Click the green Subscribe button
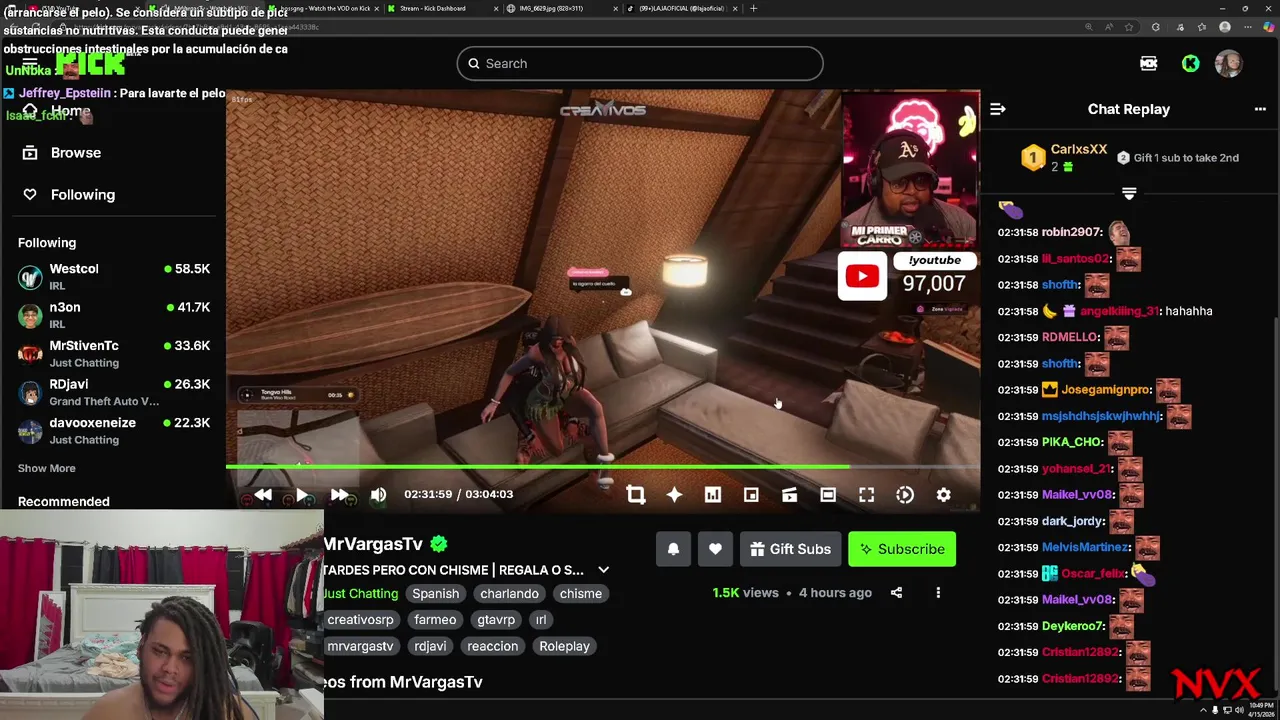This screenshot has height=720, width=1280. tap(902, 549)
